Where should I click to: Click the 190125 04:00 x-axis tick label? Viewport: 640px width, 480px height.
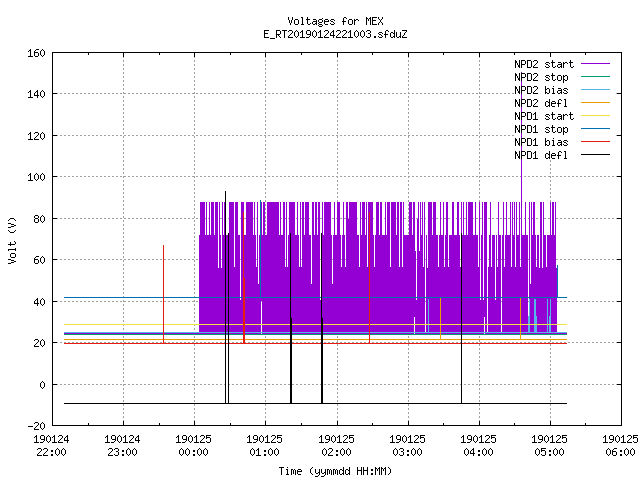tap(478, 446)
